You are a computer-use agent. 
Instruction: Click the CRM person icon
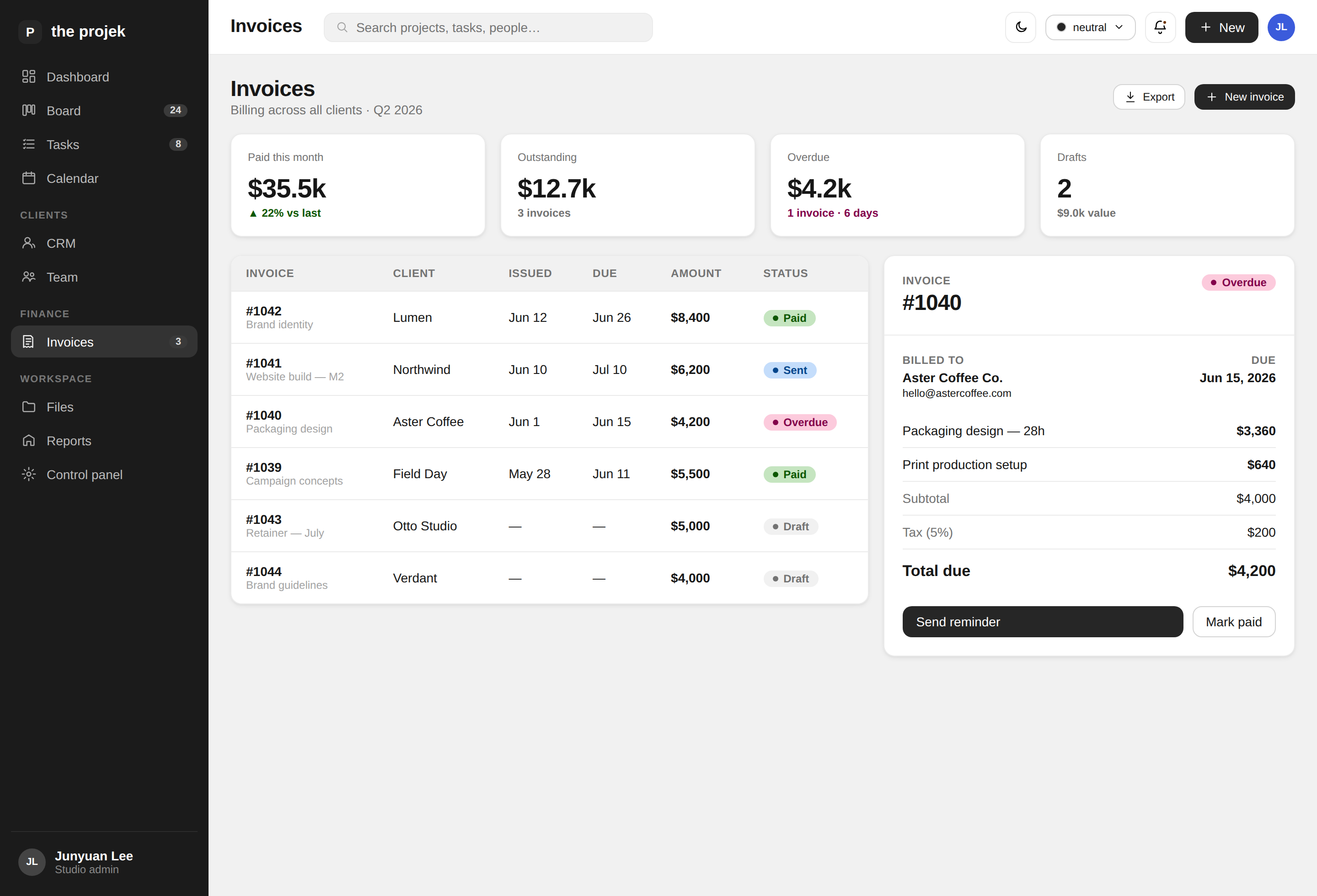coord(29,243)
